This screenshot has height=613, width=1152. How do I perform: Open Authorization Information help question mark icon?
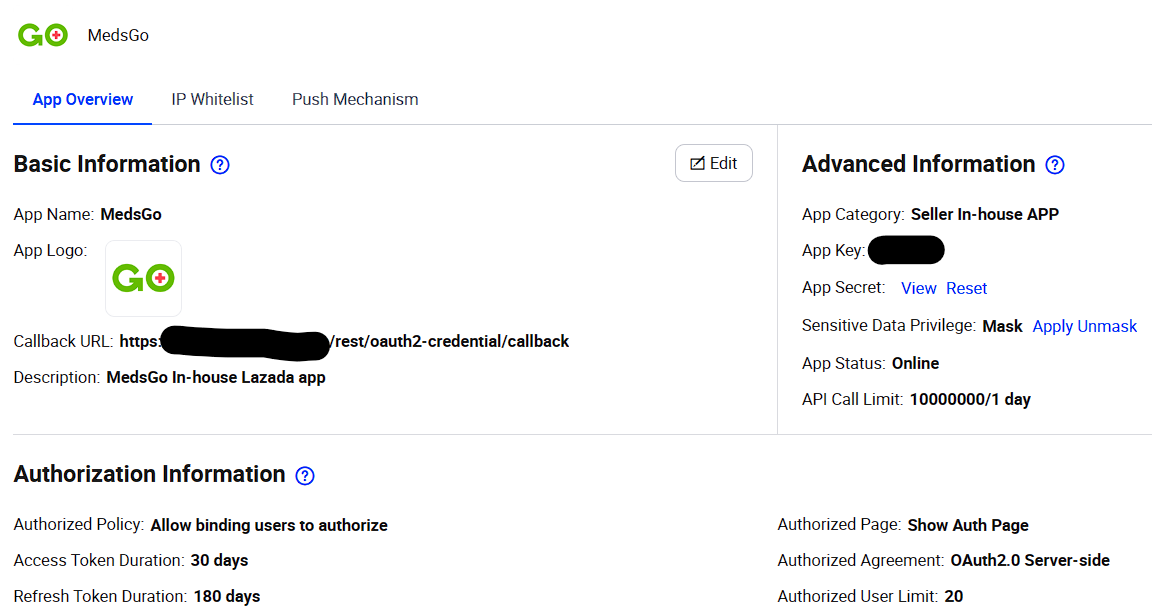tap(305, 476)
